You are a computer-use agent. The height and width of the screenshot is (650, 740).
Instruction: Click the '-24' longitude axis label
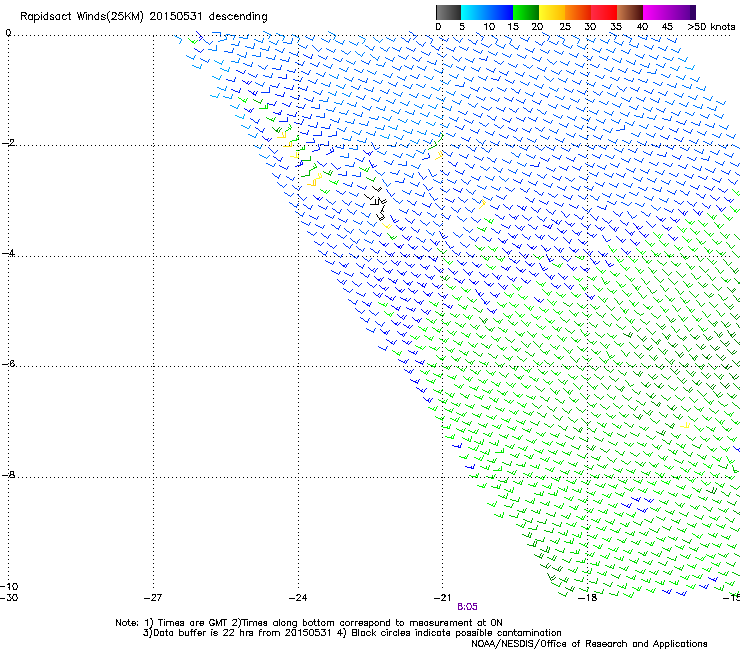click(298, 598)
